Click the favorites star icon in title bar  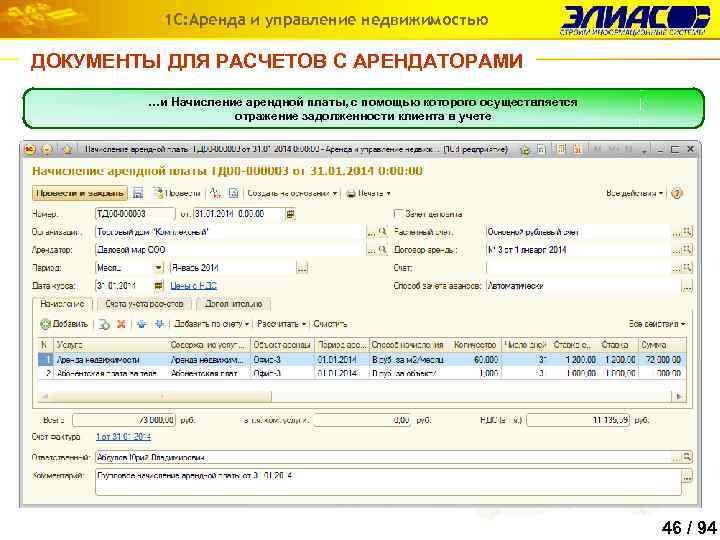(x=67, y=149)
